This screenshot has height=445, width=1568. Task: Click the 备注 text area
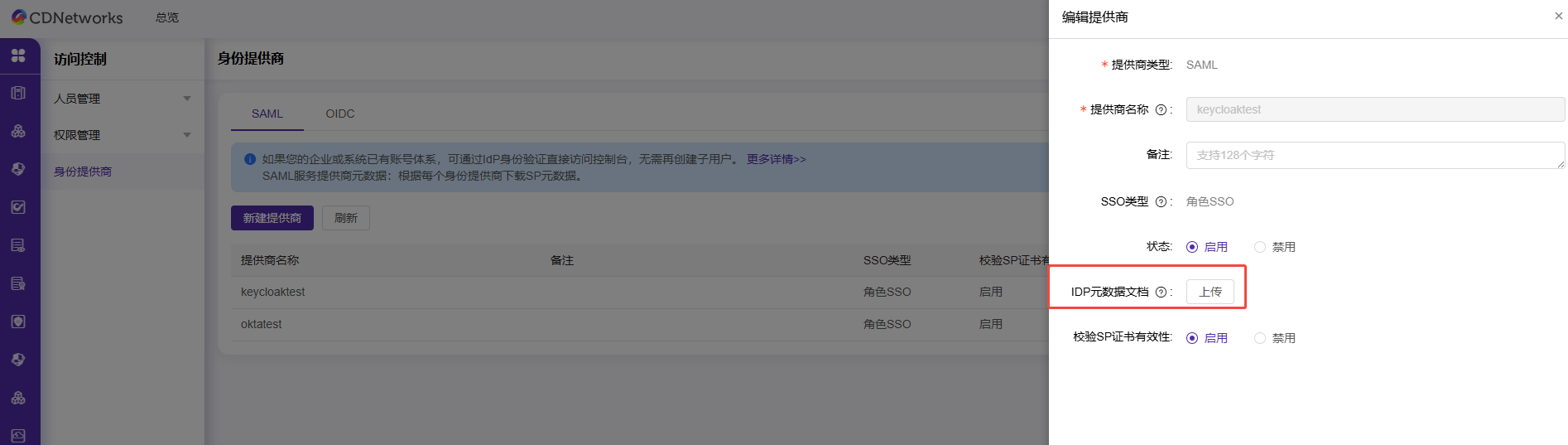(1375, 155)
